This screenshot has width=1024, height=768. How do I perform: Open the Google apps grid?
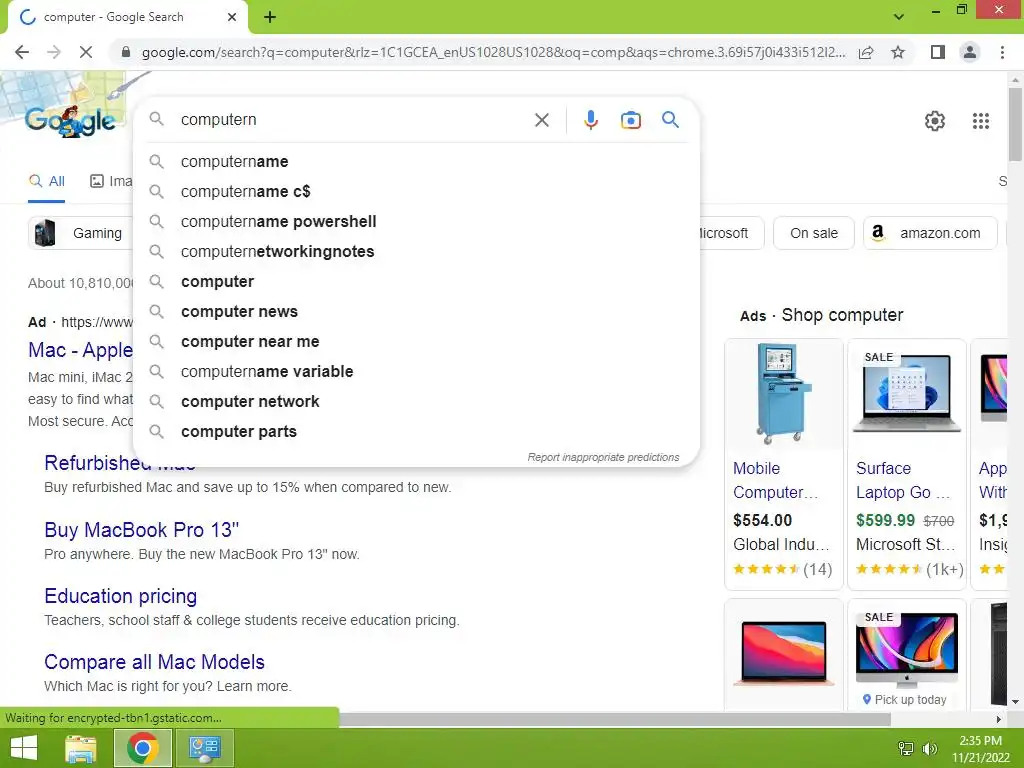pos(980,121)
